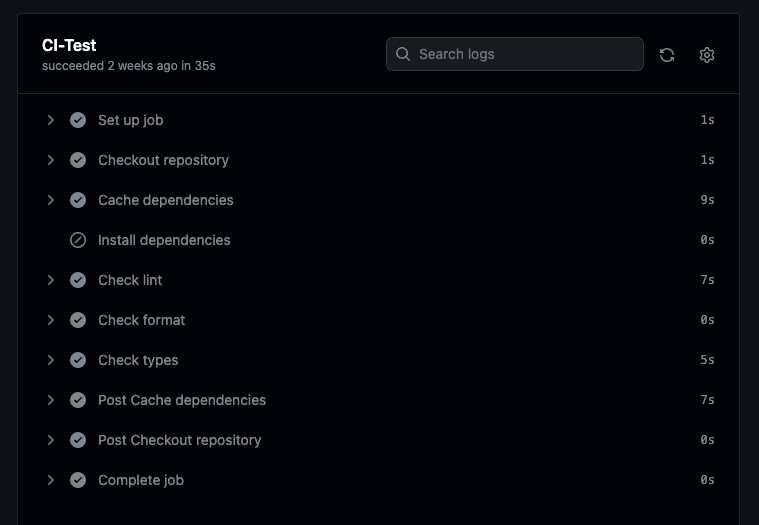This screenshot has width=759, height=525.
Task: Click success checkmark beside Complete job
Action: pos(78,480)
